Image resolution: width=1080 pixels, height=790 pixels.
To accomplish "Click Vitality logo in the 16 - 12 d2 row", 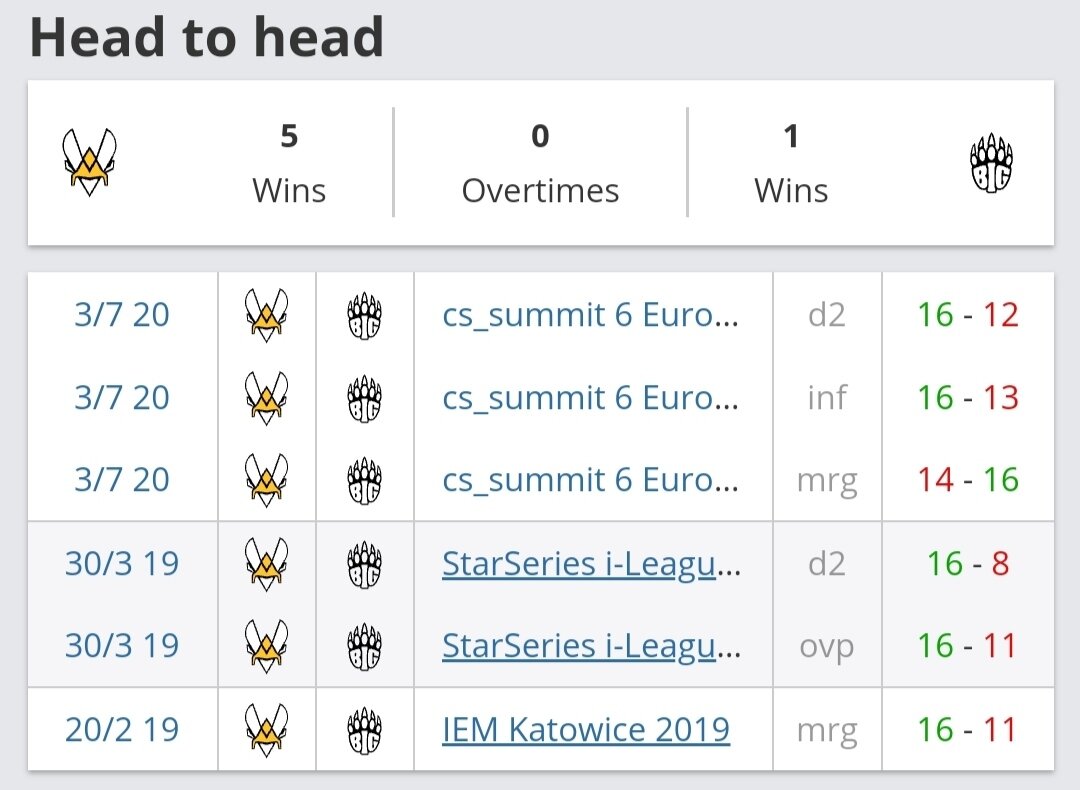I will [267, 315].
